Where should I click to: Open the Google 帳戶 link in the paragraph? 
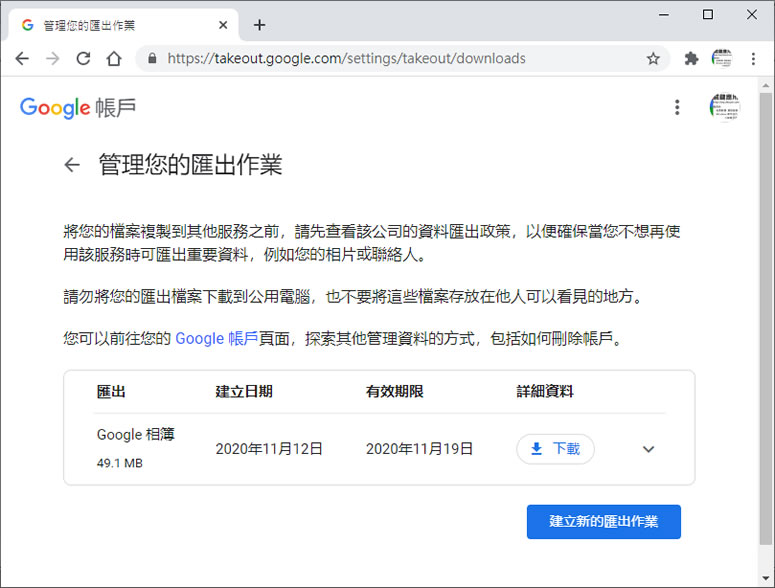tap(216, 338)
